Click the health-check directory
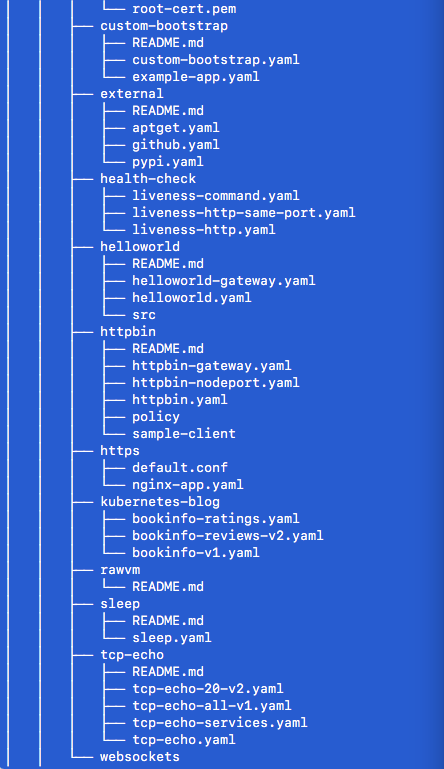The image size is (444, 769). (x=148, y=179)
